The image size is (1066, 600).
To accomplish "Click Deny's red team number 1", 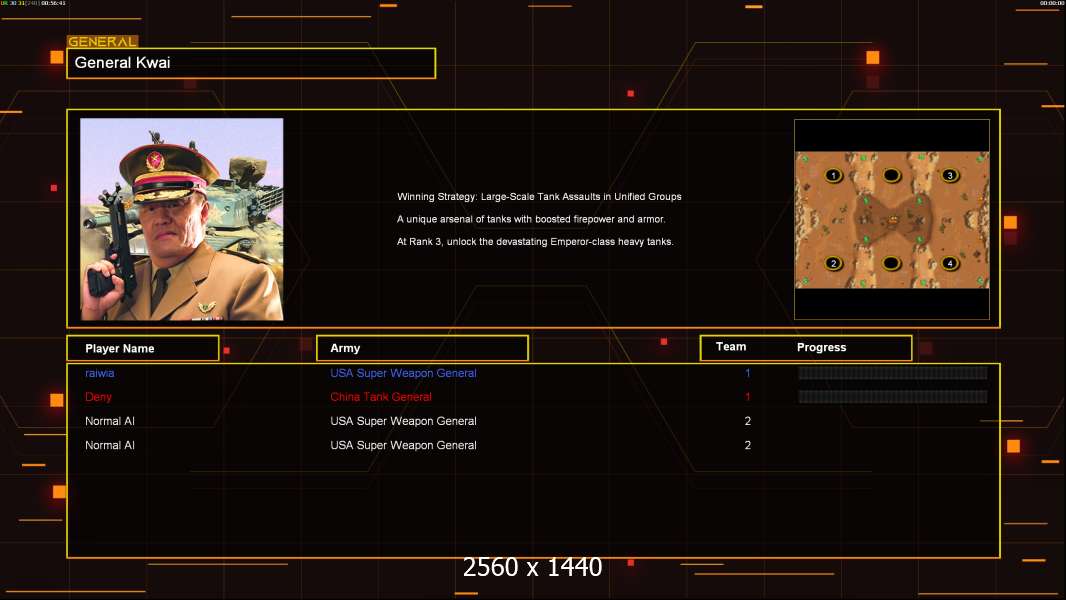I will tap(747, 397).
